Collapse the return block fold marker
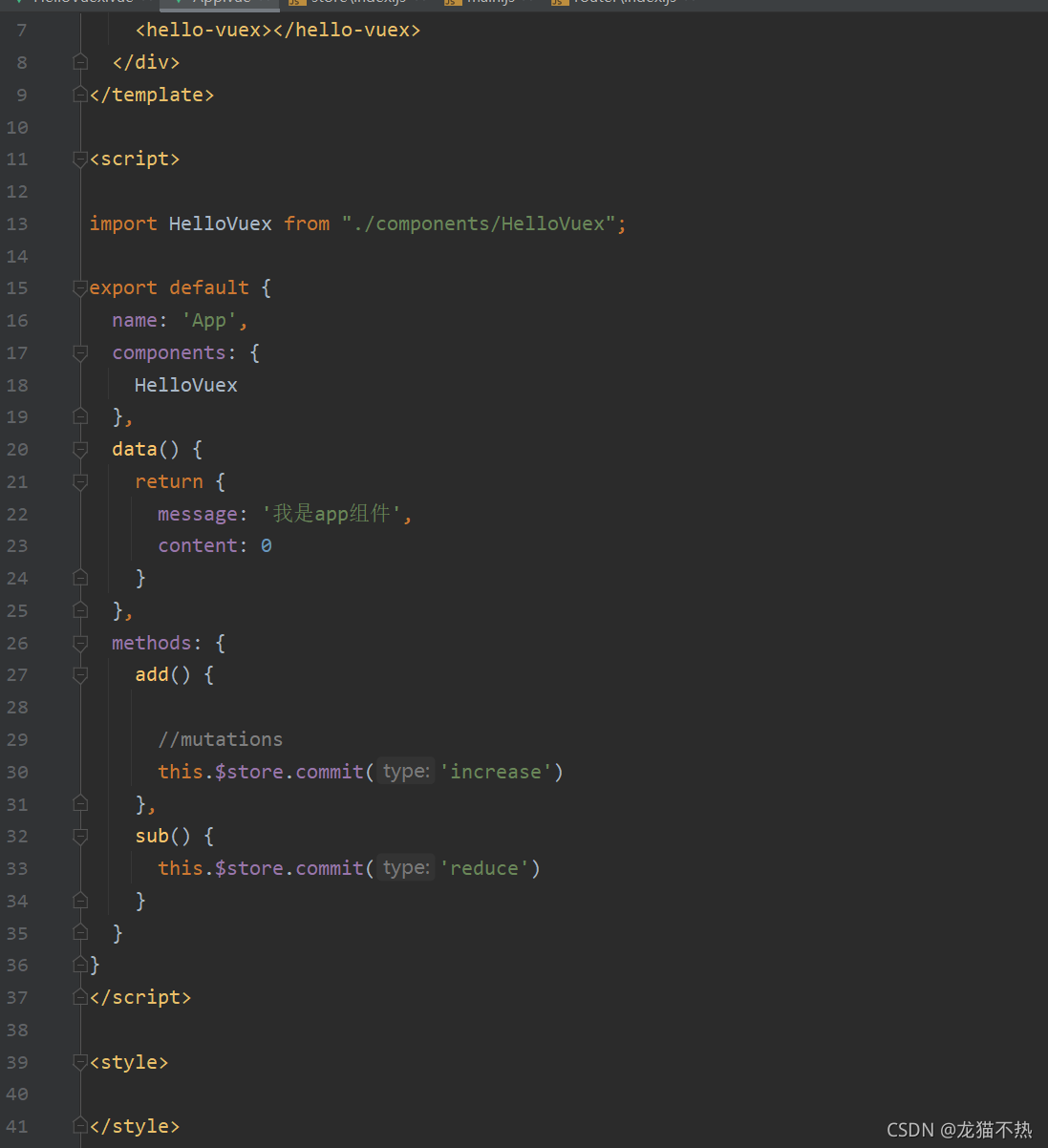 point(80,482)
